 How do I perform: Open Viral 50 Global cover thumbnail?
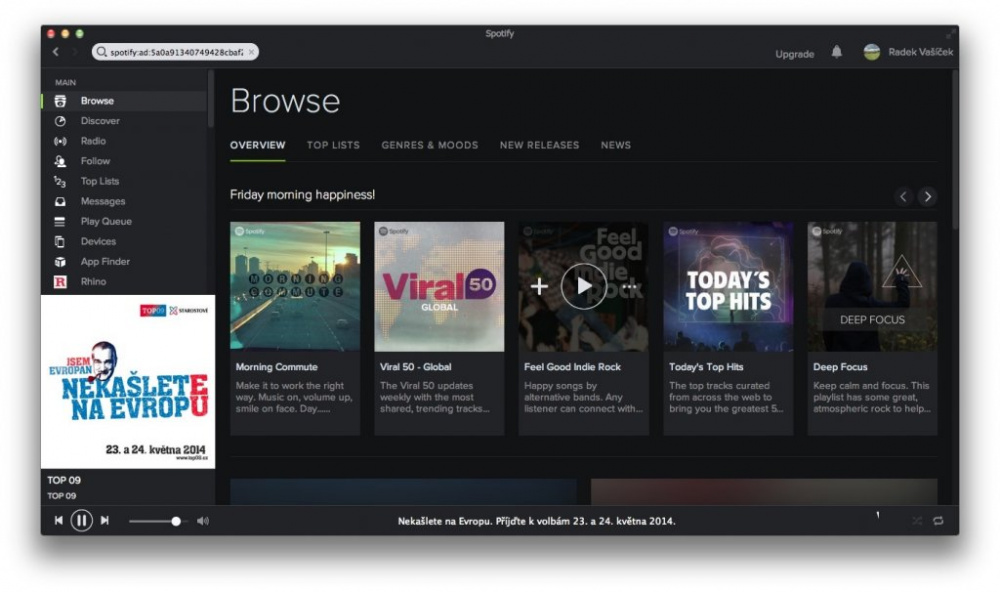tap(439, 286)
